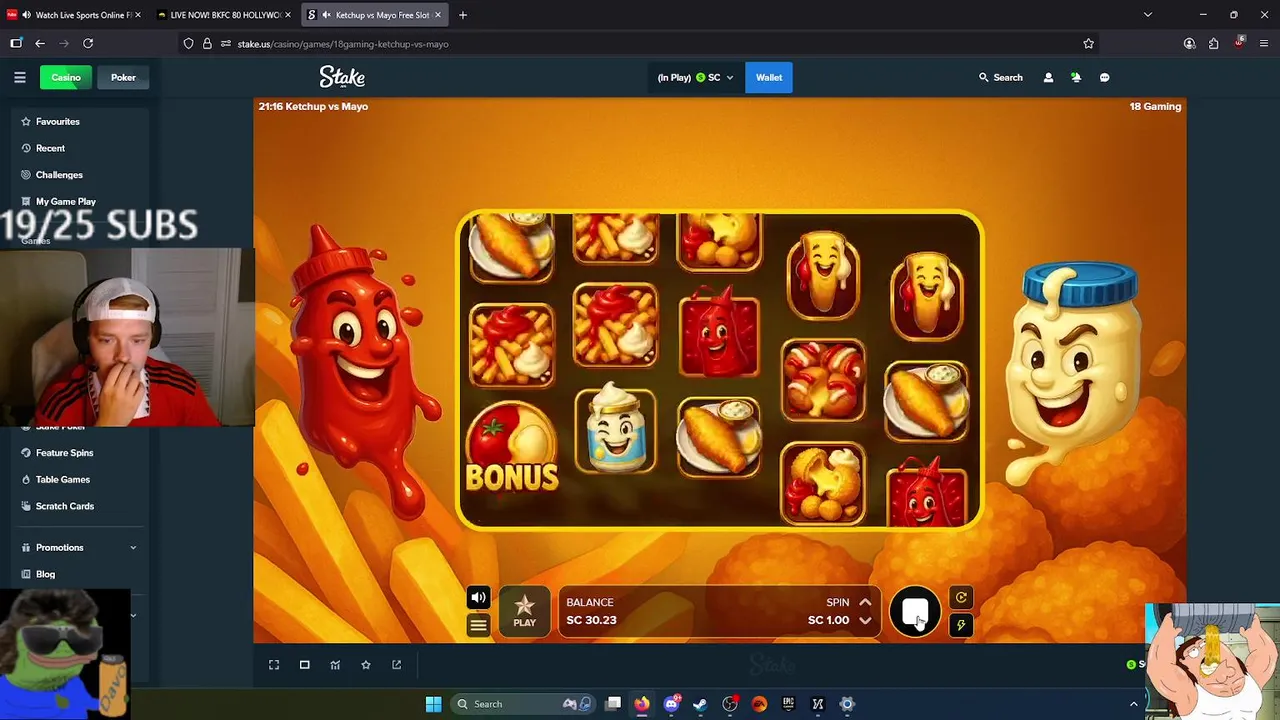Switch to BKFC 80 Hollywood tab
The image size is (1280, 720).
[x=225, y=15]
